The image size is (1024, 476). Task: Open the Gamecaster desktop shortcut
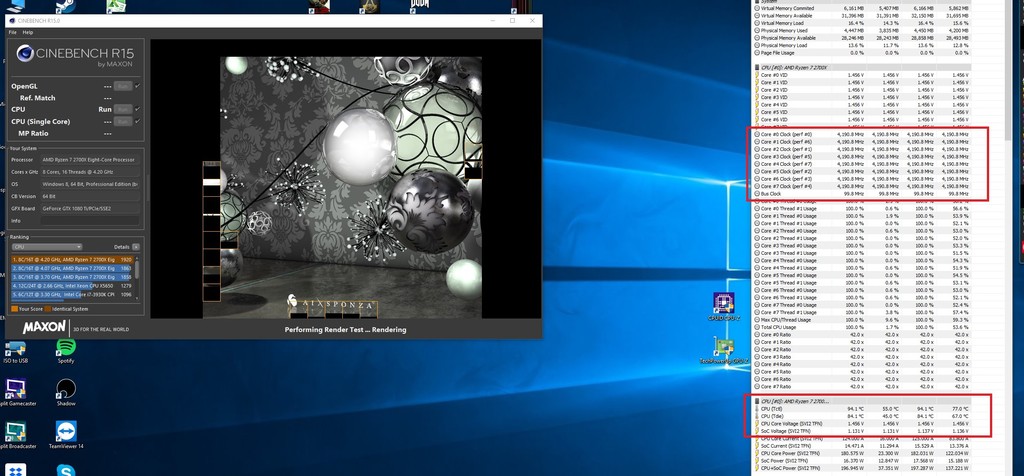(x=18, y=392)
